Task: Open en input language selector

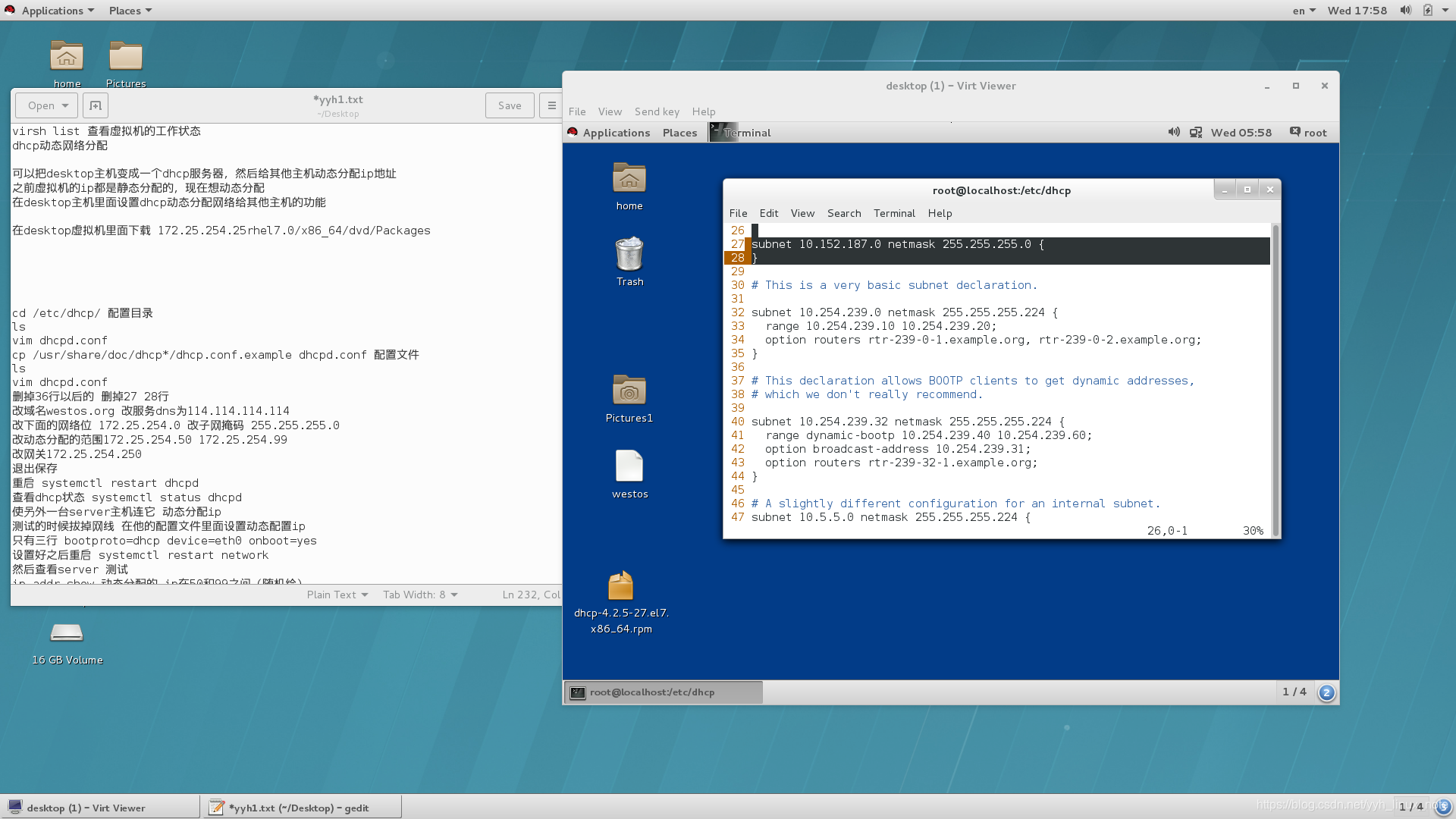Action: coord(1304,11)
